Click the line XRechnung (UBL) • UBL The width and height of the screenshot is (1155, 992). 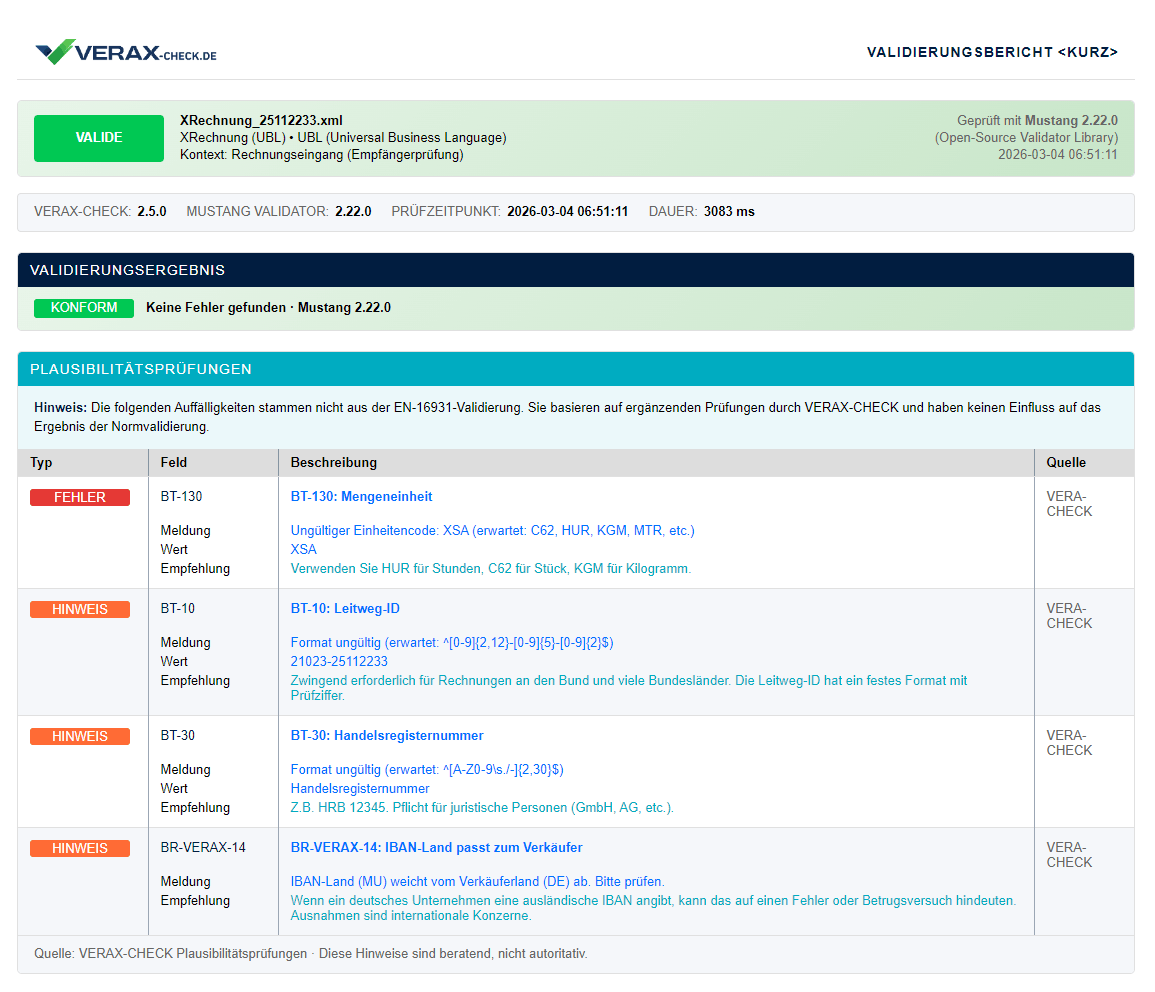(343, 137)
